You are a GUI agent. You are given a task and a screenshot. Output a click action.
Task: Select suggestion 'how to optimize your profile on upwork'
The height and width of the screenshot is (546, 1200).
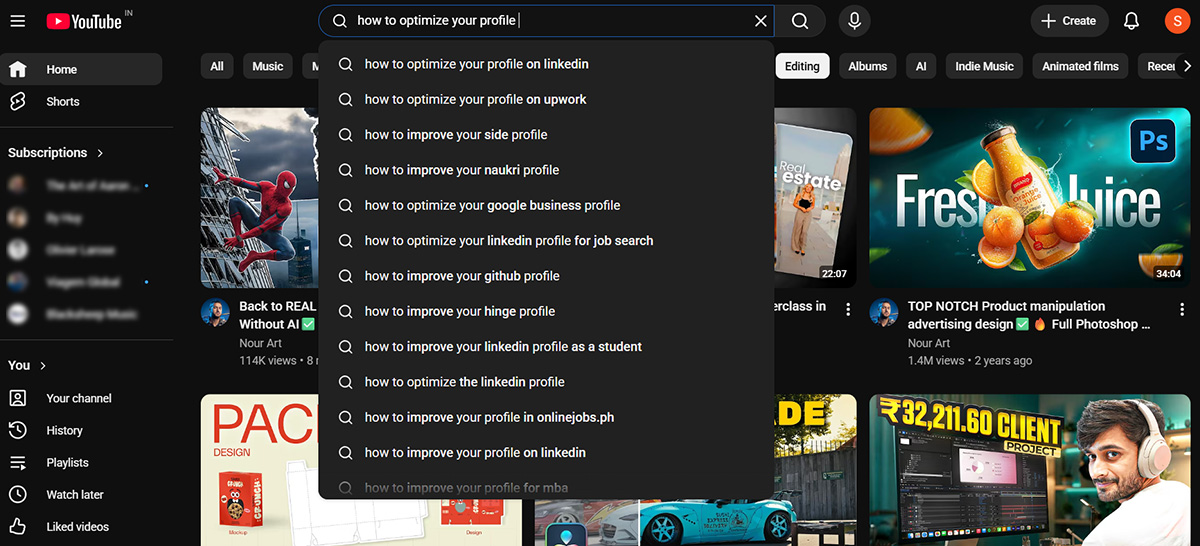pos(546,99)
